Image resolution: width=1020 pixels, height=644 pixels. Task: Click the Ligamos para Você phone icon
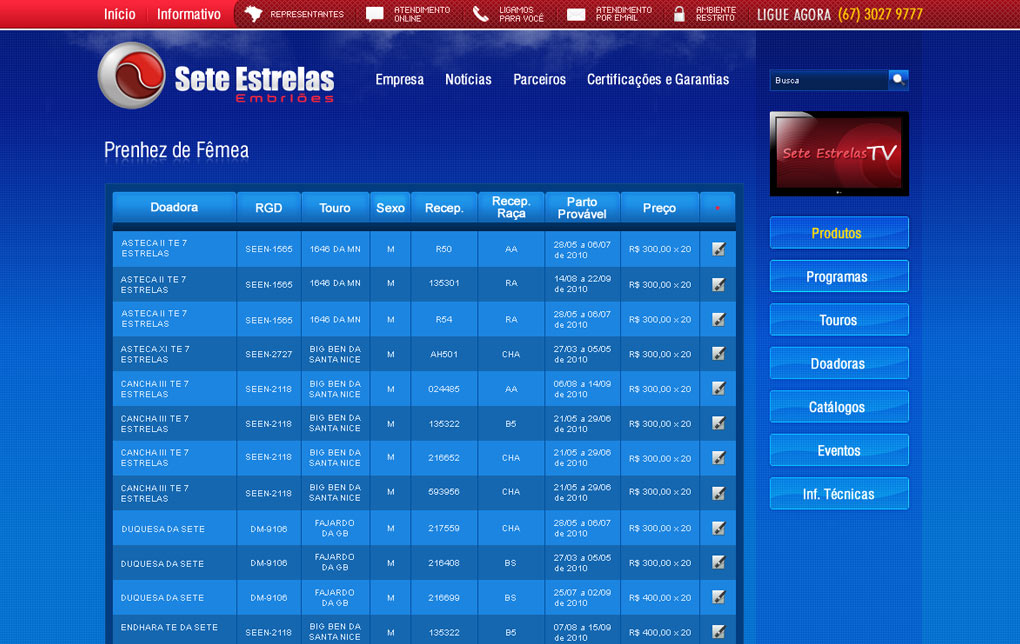point(480,14)
